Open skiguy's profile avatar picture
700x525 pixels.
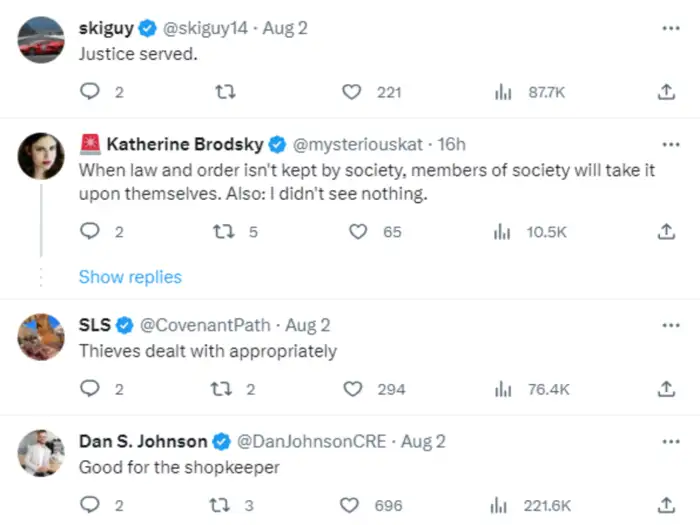coord(41,39)
